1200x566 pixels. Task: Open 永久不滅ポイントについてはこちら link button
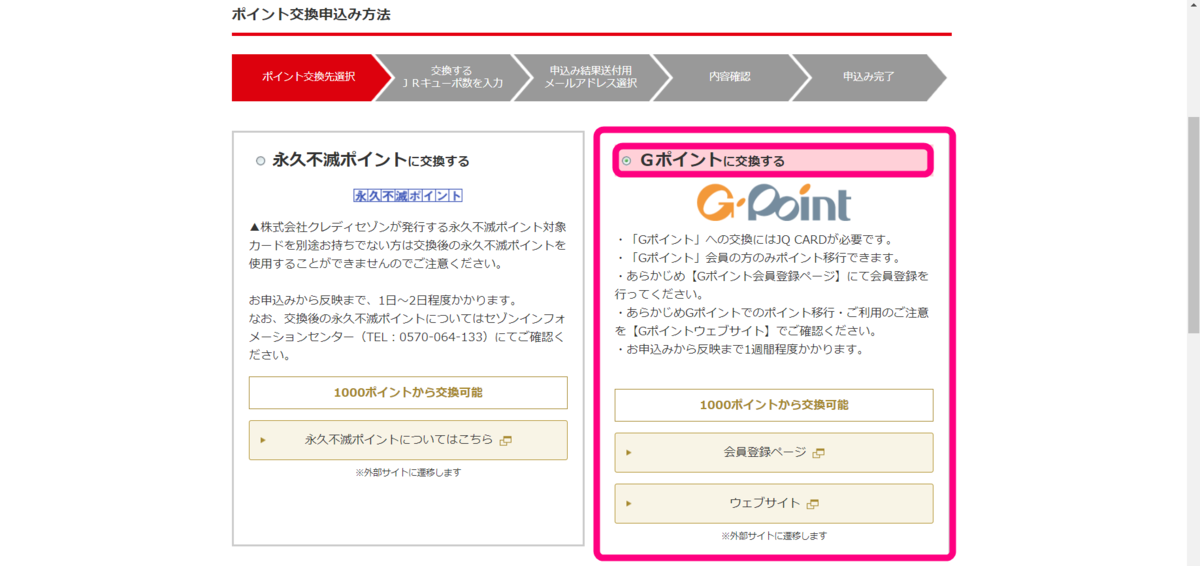(x=408, y=440)
